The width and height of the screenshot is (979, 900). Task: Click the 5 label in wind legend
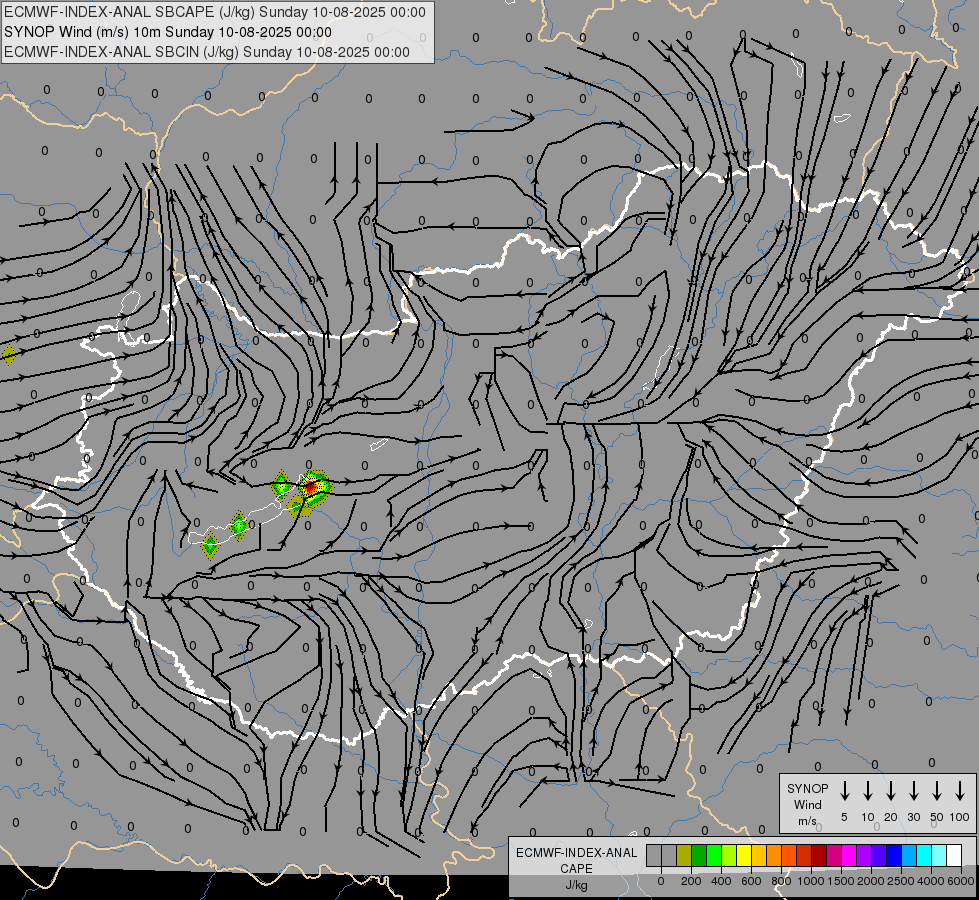tap(844, 817)
